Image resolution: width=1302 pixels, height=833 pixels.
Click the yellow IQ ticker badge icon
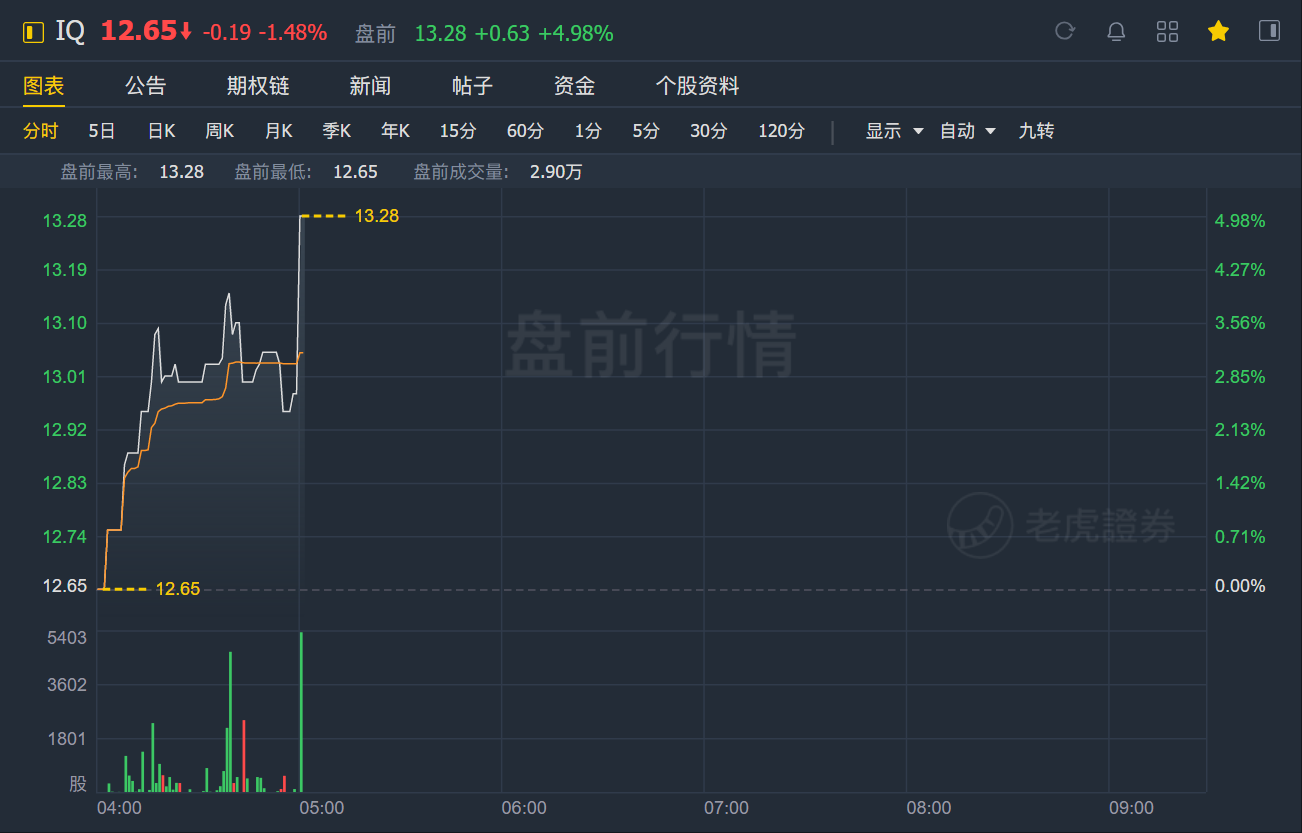34,32
